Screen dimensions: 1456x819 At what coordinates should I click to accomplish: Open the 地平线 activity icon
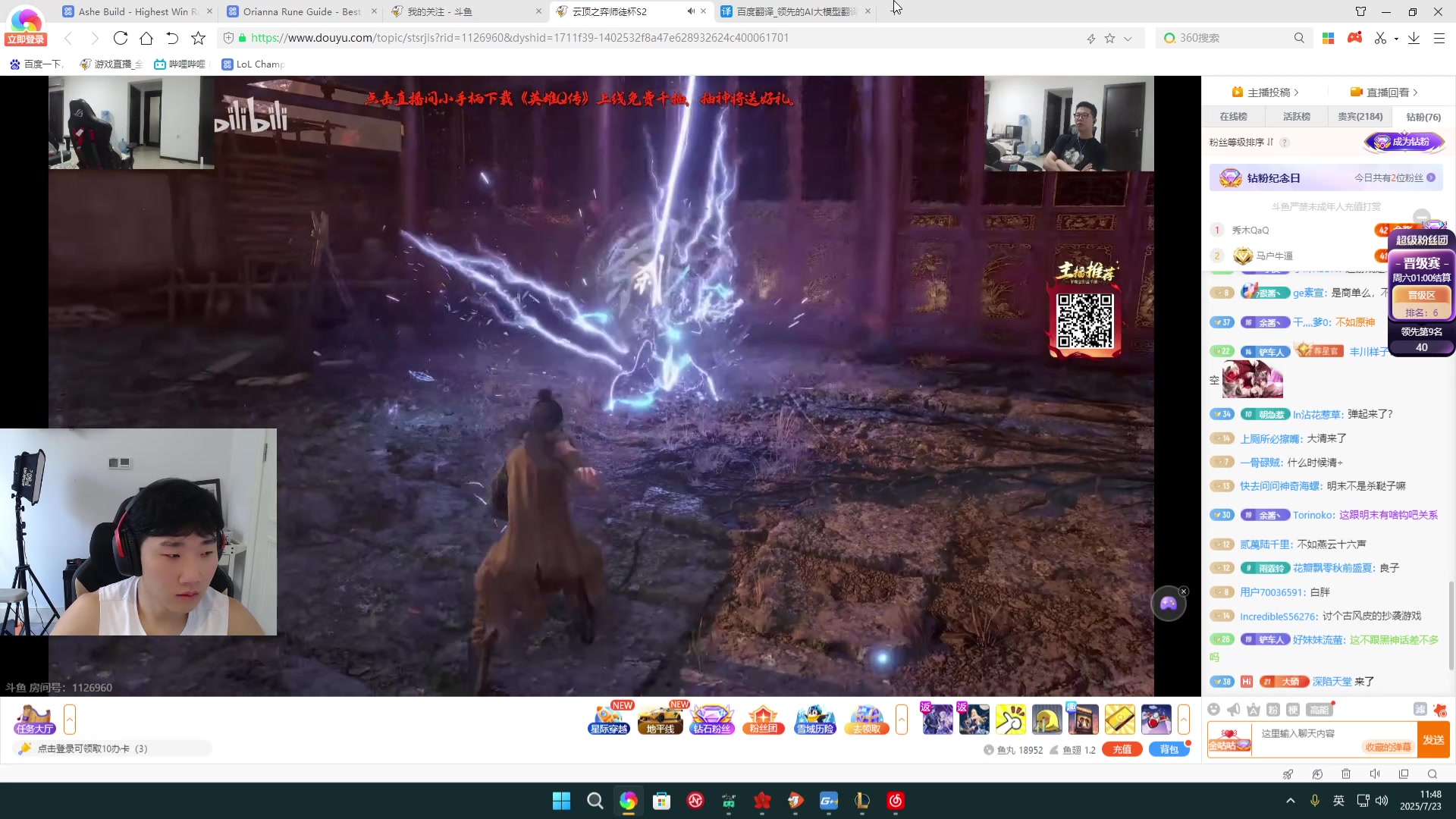click(x=661, y=719)
